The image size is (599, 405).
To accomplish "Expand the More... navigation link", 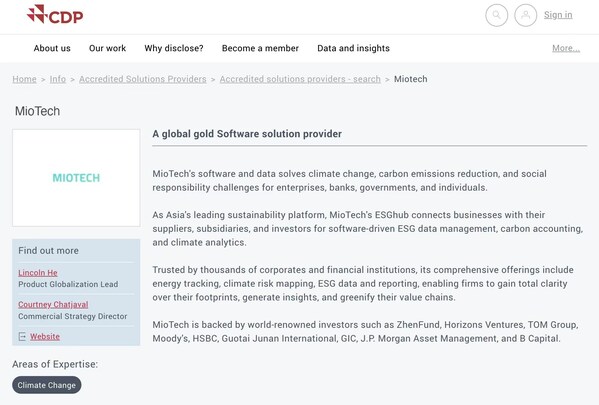I will (x=566, y=48).
